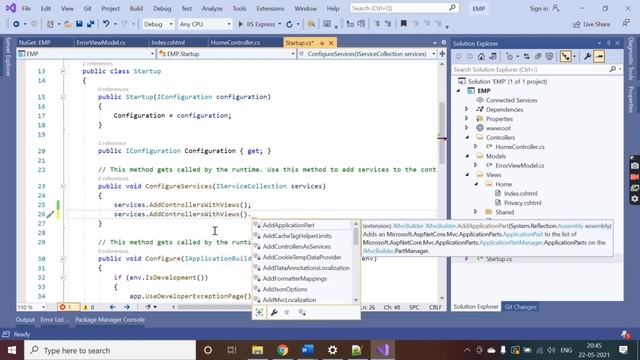Collapse the Controllers folder
This screenshot has width=640, height=360.
point(467,138)
